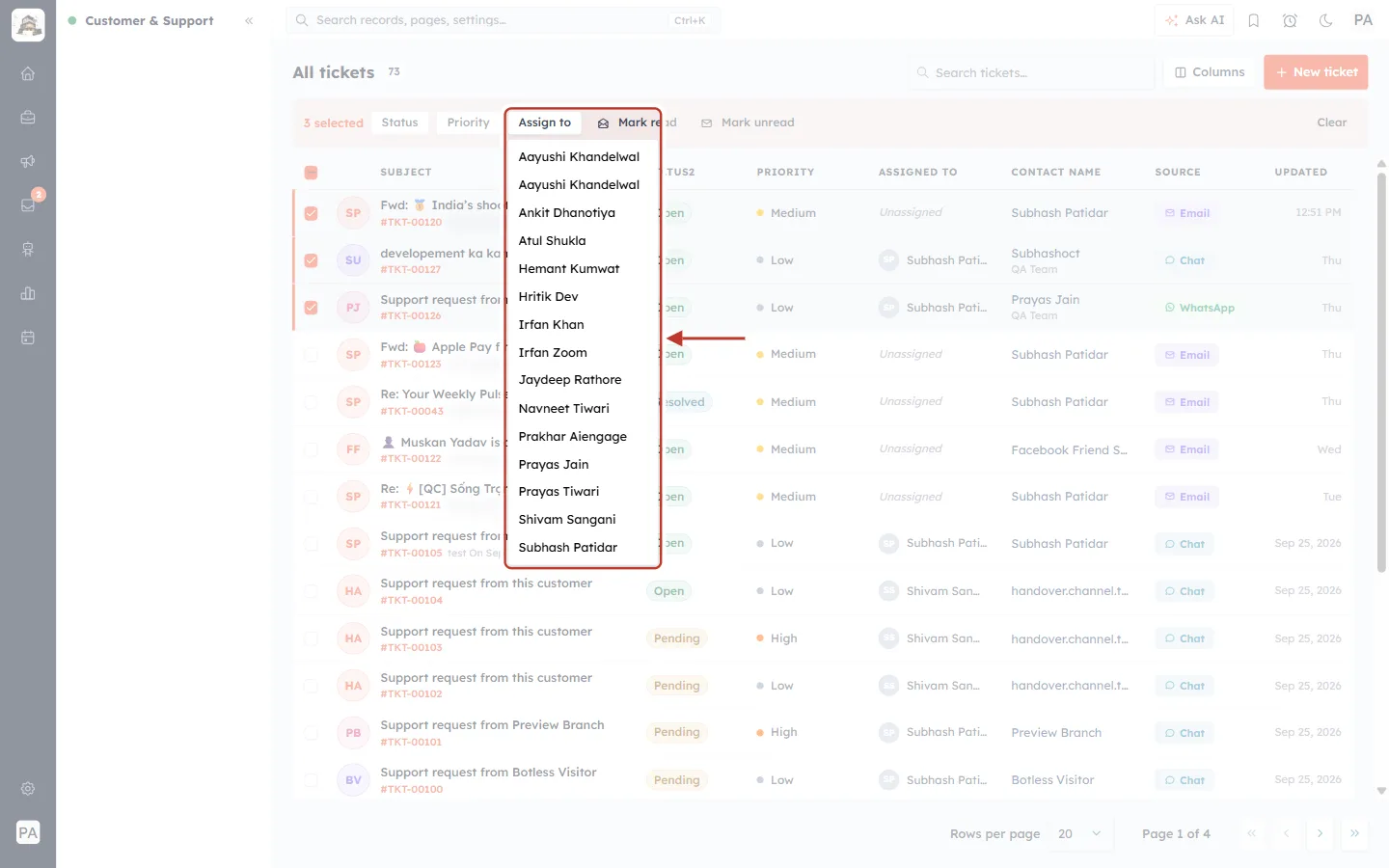This screenshot has height=868, width=1389.
Task: Uncheck ticket #TKT-00126 checkbox
Action: [x=311, y=308]
